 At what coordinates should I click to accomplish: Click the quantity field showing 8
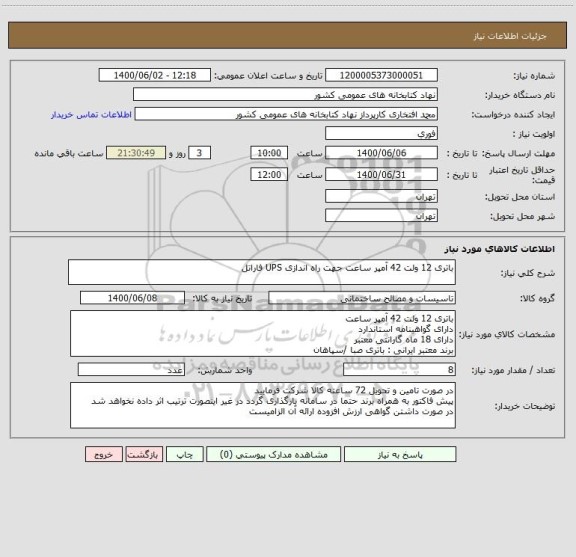pos(399,370)
